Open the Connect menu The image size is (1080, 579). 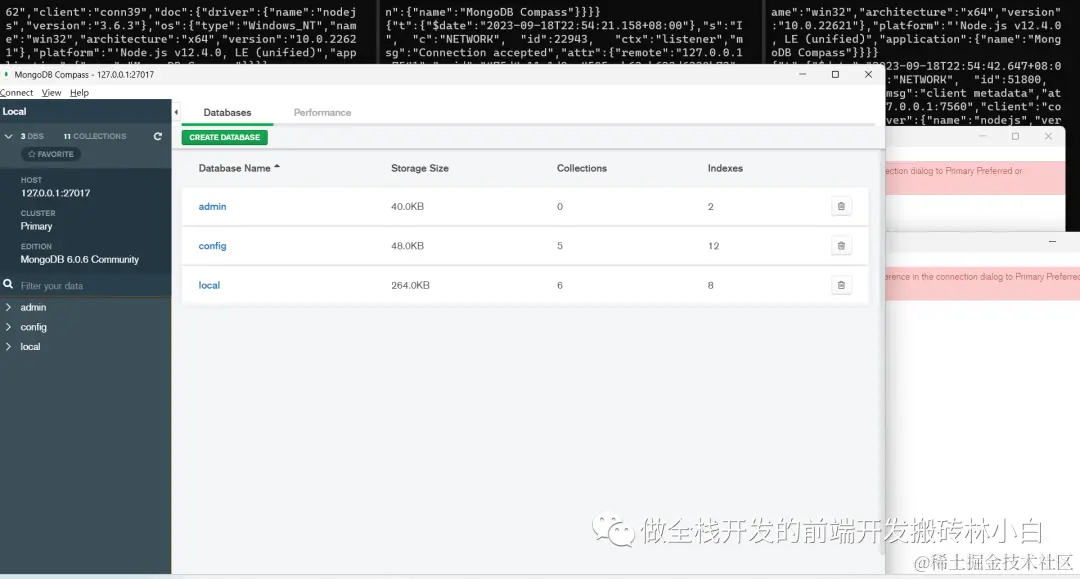pos(16,92)
